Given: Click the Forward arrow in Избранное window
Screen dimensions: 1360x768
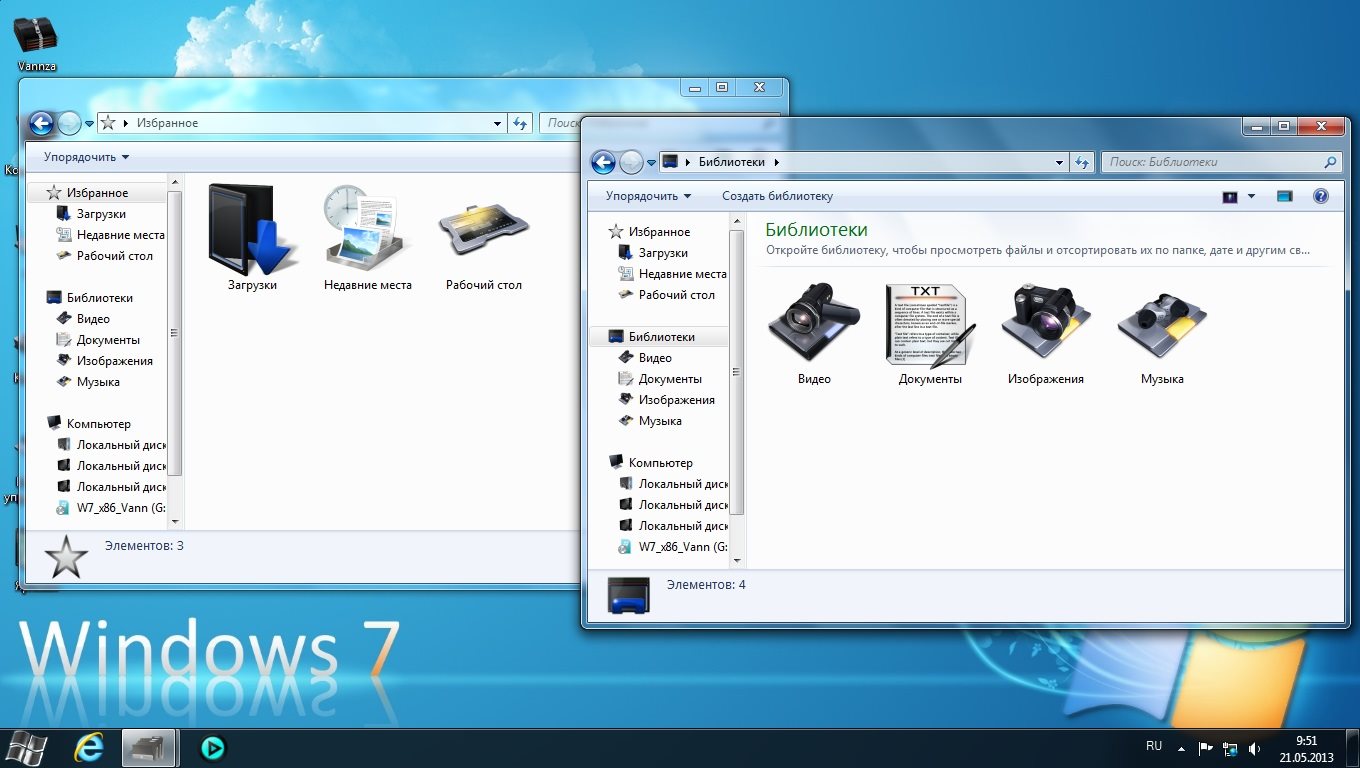Looking at the screenshot, I should pyautogui.click(x=69, y=123).
